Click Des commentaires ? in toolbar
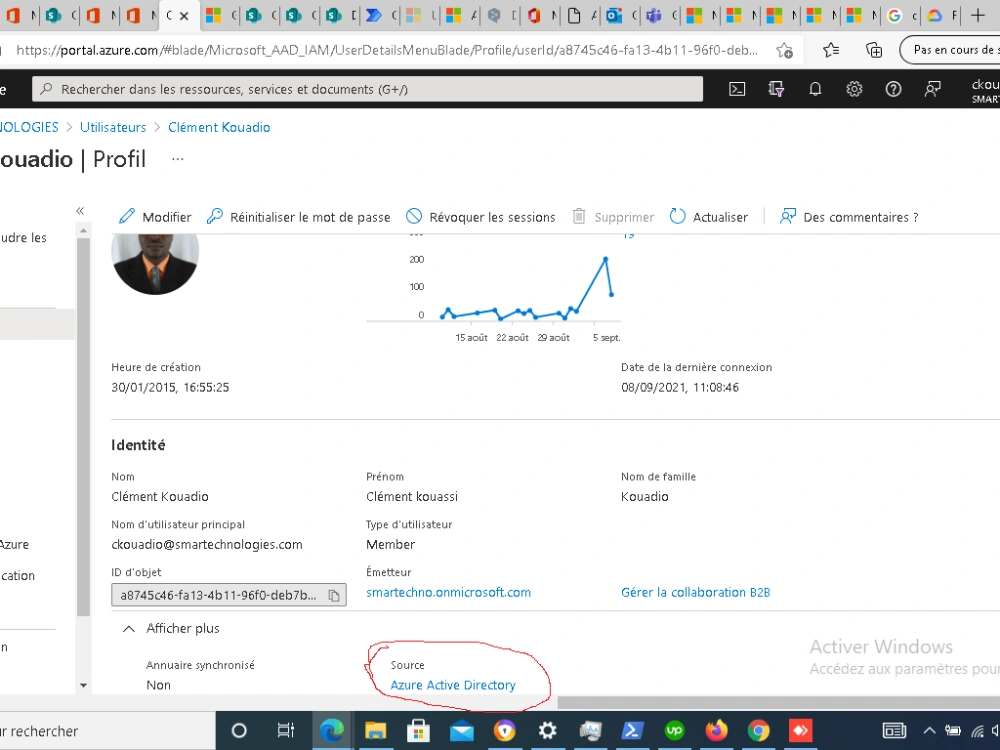The width and height of the screenshot is (1000, 750). pos(849,217)
